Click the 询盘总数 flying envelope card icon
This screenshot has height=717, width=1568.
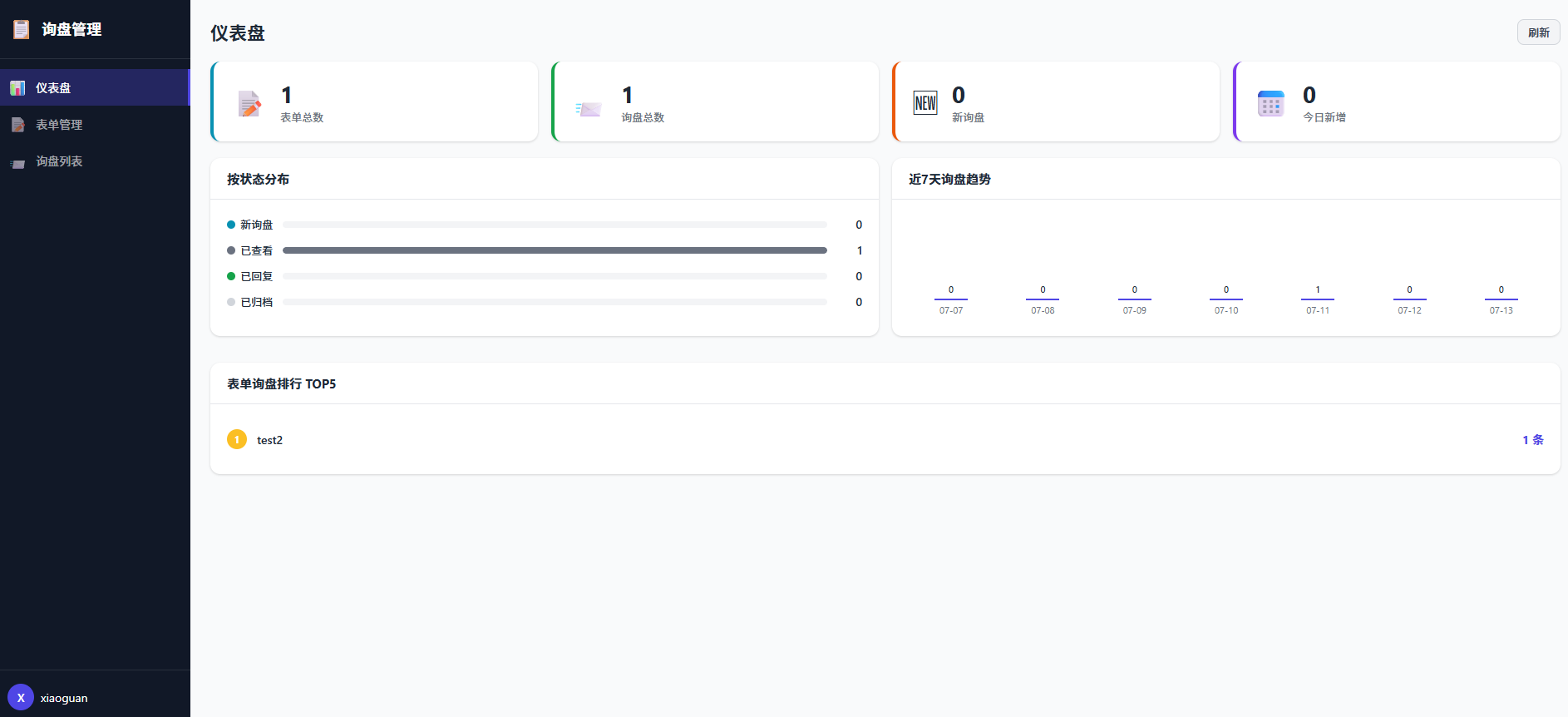589,109
